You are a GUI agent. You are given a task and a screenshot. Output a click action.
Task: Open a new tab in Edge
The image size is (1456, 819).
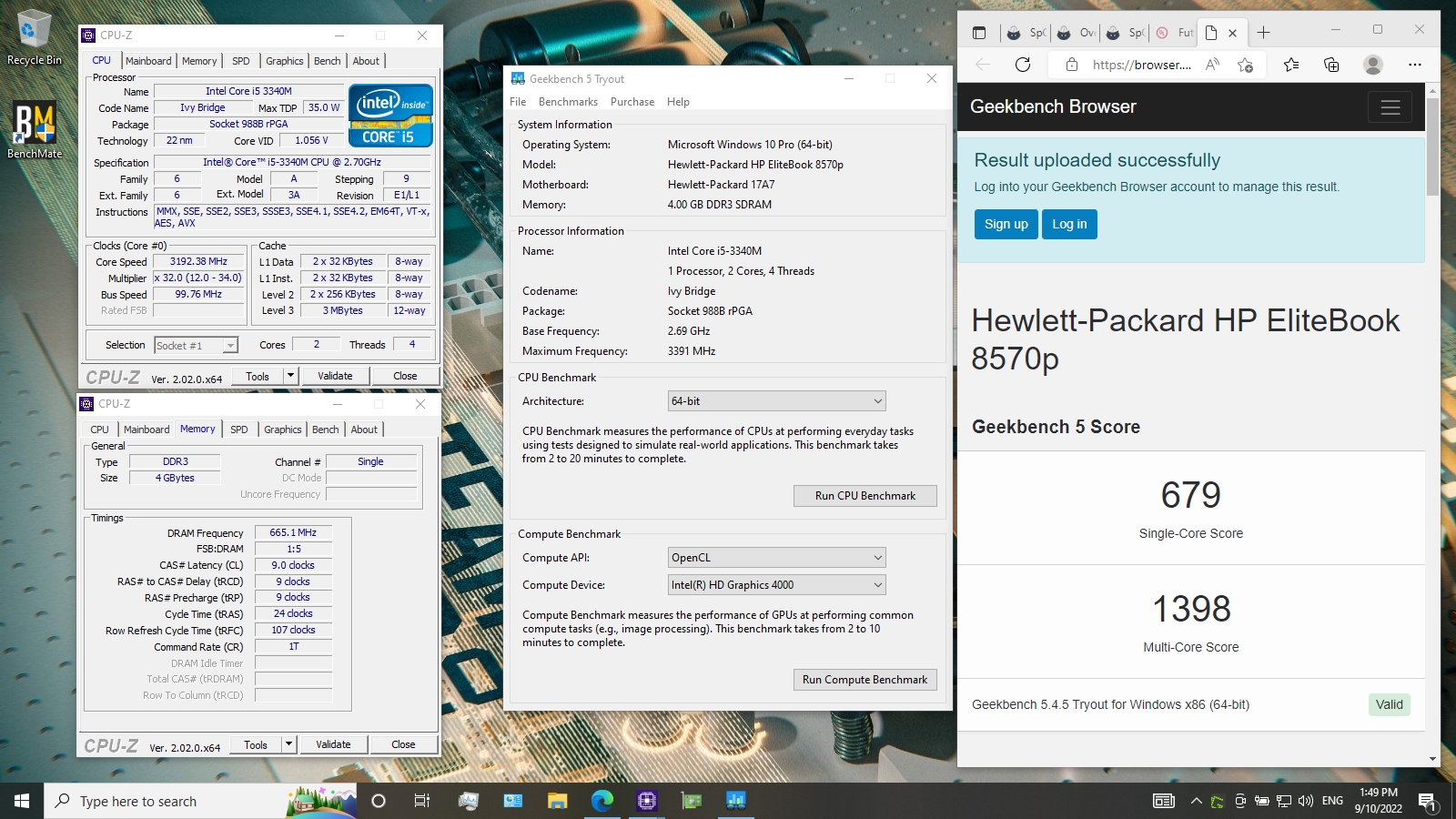1263,33
